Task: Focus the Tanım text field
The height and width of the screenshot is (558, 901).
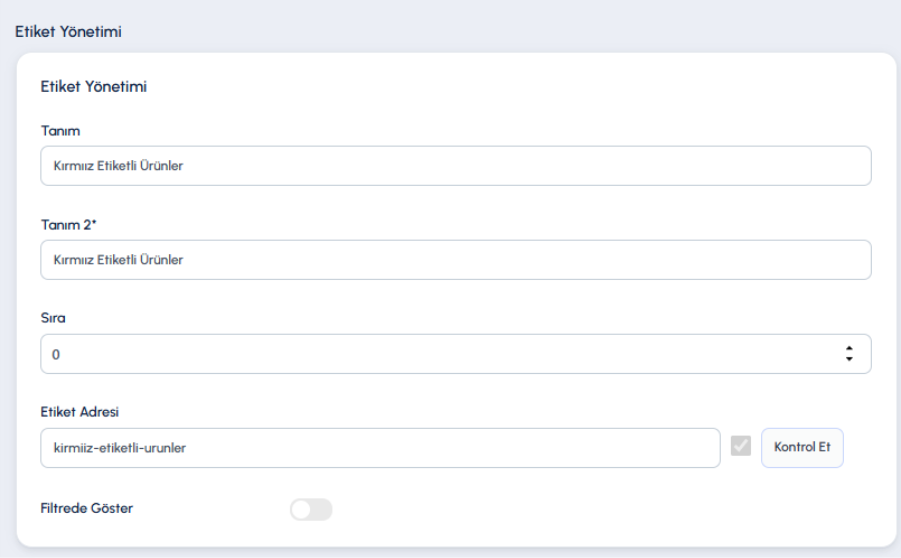Action: [456, 166]
